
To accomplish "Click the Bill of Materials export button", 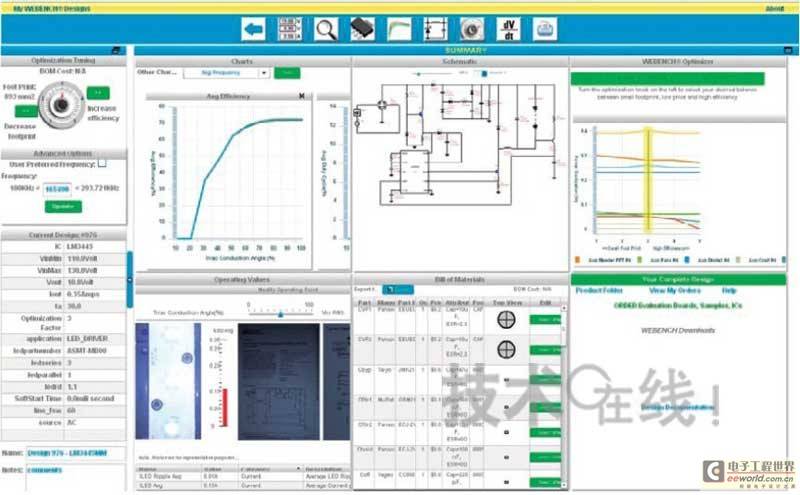I will (x=398, y=289).
